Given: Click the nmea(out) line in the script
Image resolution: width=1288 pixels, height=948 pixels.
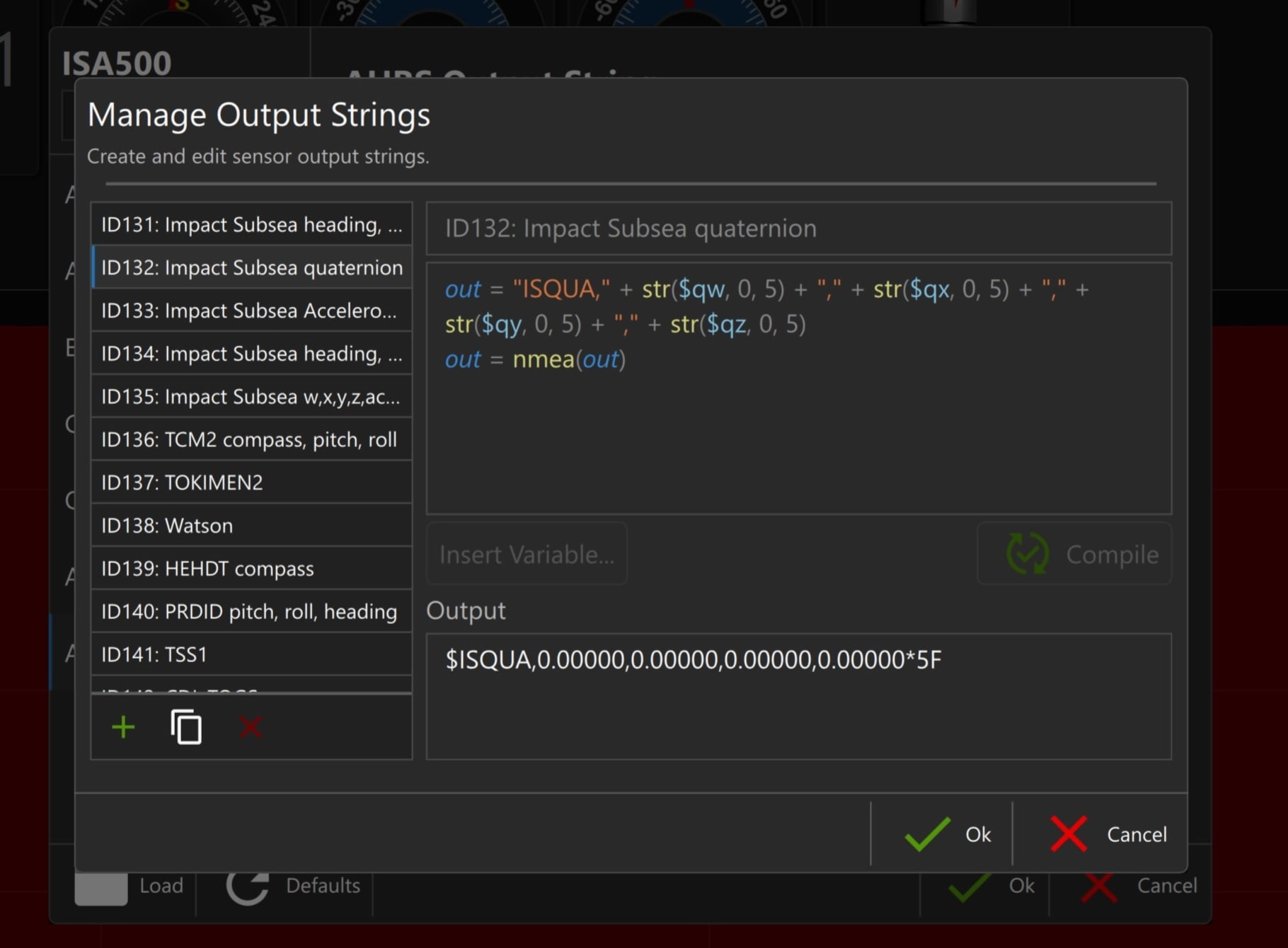Looking at the screenshot, I should (535, 359).
